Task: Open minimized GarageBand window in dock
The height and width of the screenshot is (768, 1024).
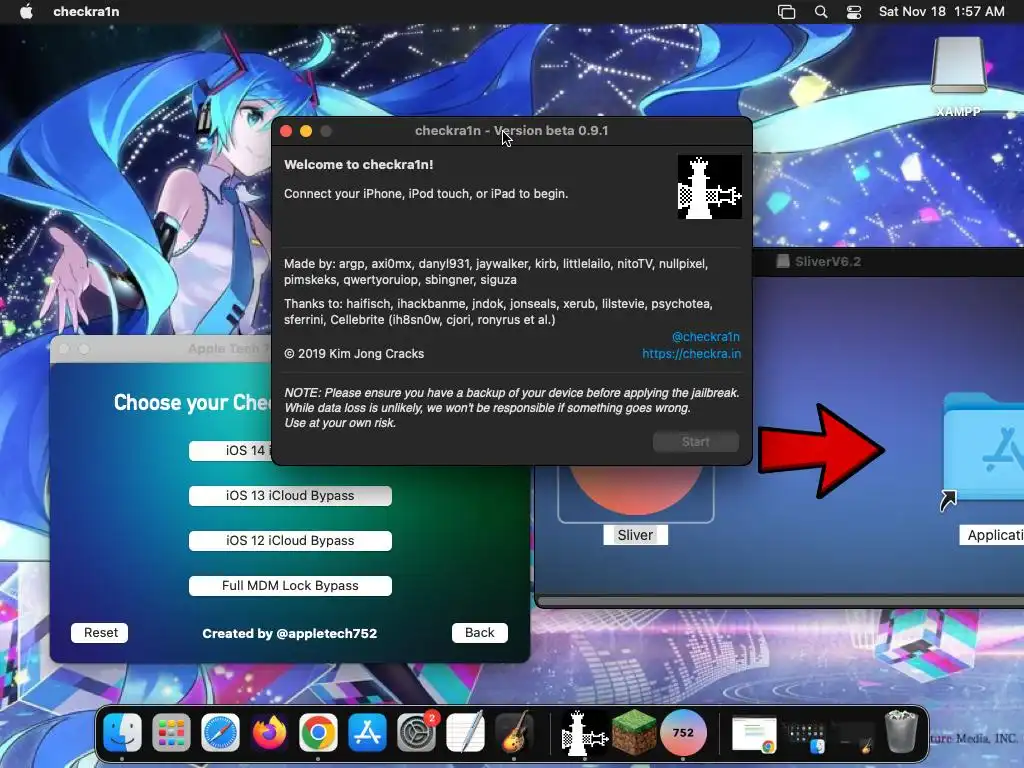Action: click(x=854, y=737)
